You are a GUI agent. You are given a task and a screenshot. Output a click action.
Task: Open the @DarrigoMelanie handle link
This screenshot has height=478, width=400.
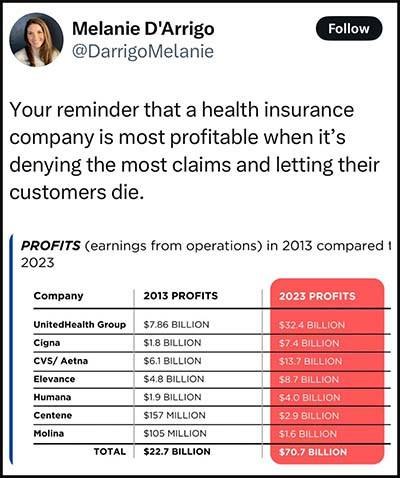143,52
